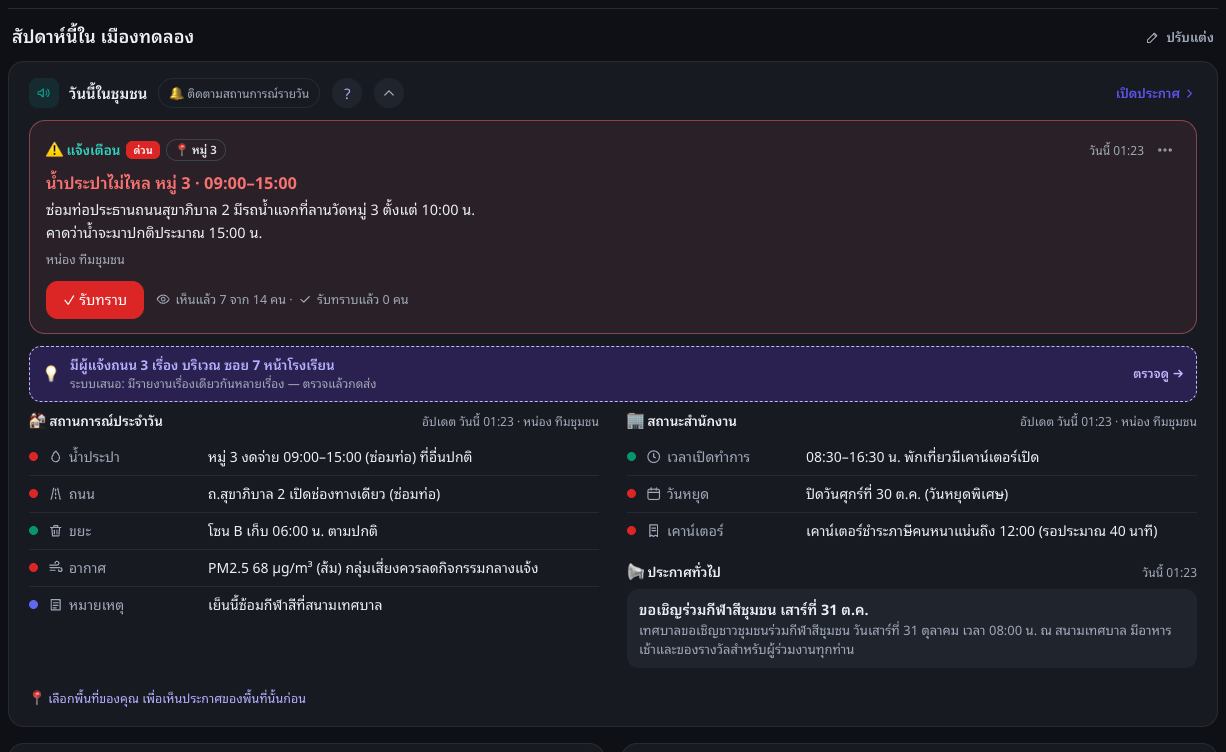The image size is (1226, 752).
Task: Click ตรวจดู to review the road reports
Action: tap(1158, 373)
